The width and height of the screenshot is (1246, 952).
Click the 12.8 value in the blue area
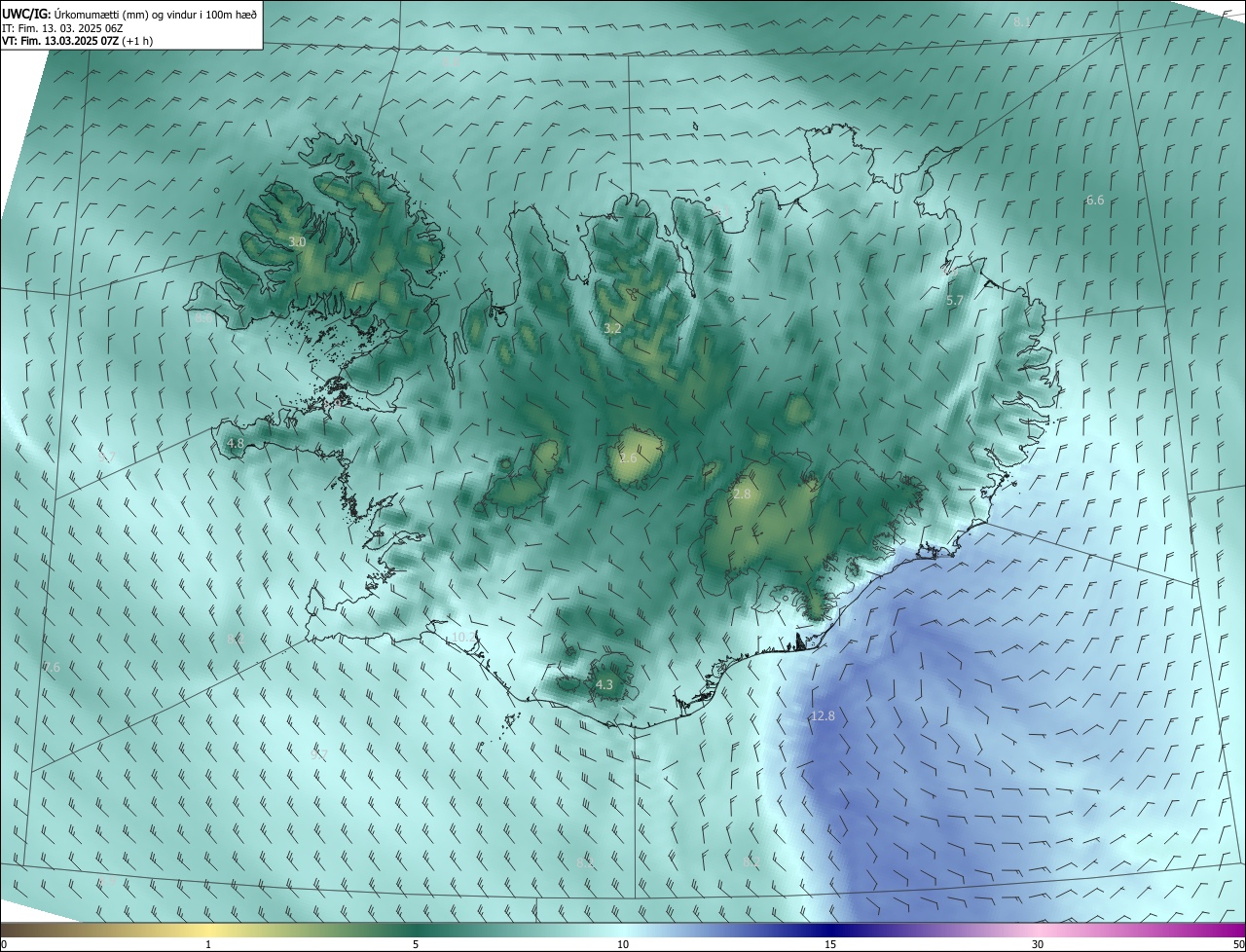[823, 715]
